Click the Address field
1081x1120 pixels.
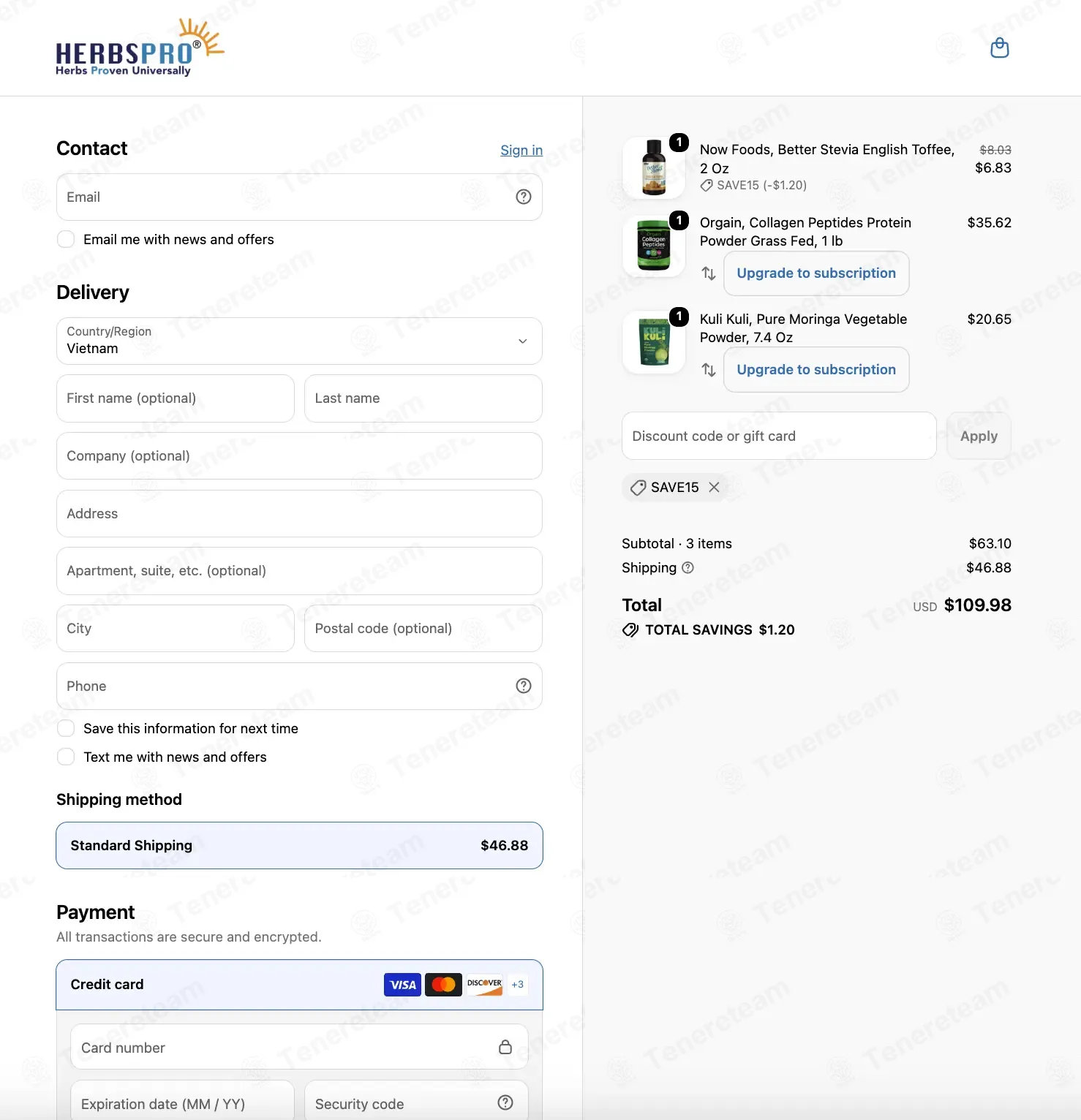pyautogui.click(x=299, y=513)
